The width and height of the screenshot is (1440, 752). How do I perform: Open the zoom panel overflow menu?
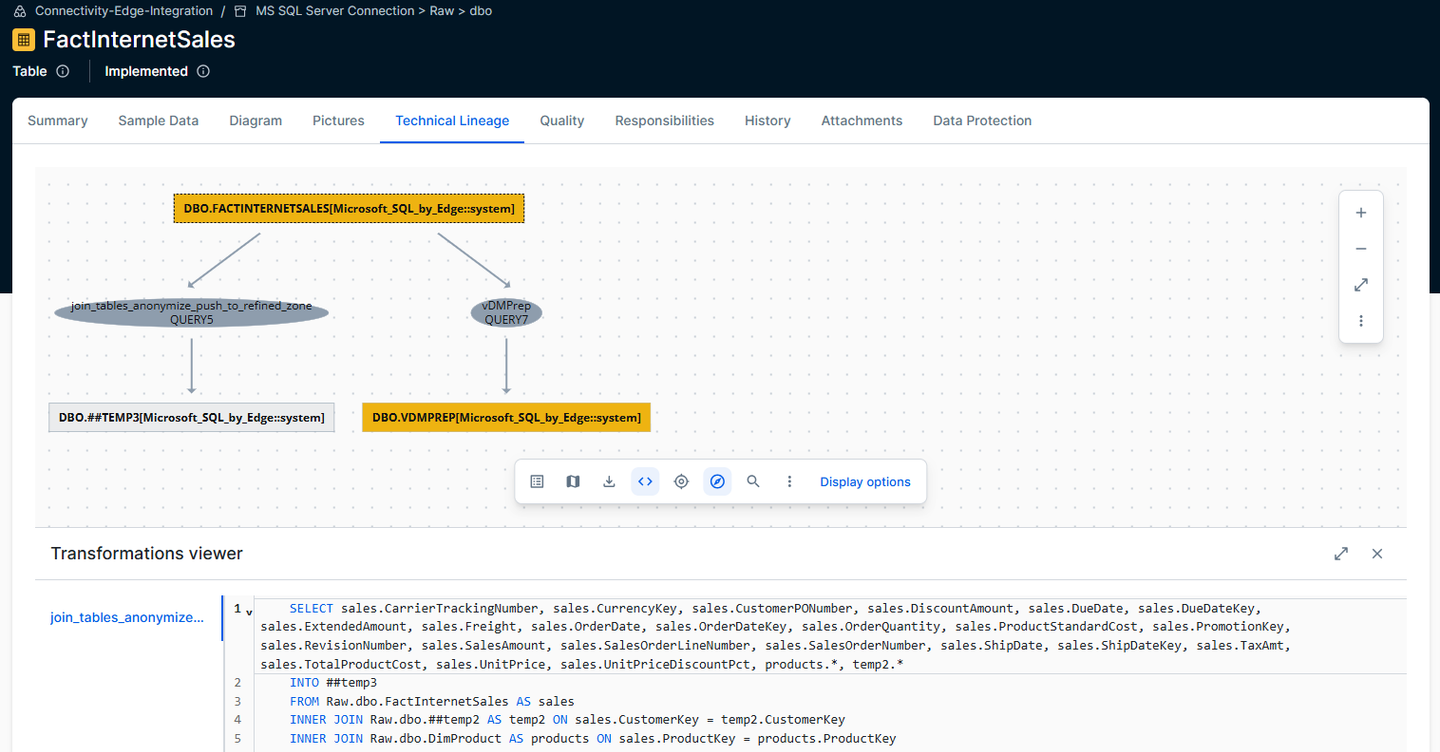coord(1361,320)
